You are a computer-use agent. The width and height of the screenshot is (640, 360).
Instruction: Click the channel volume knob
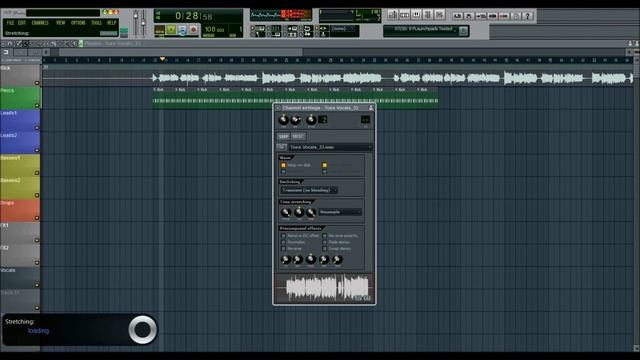click(x=296, y=120)
